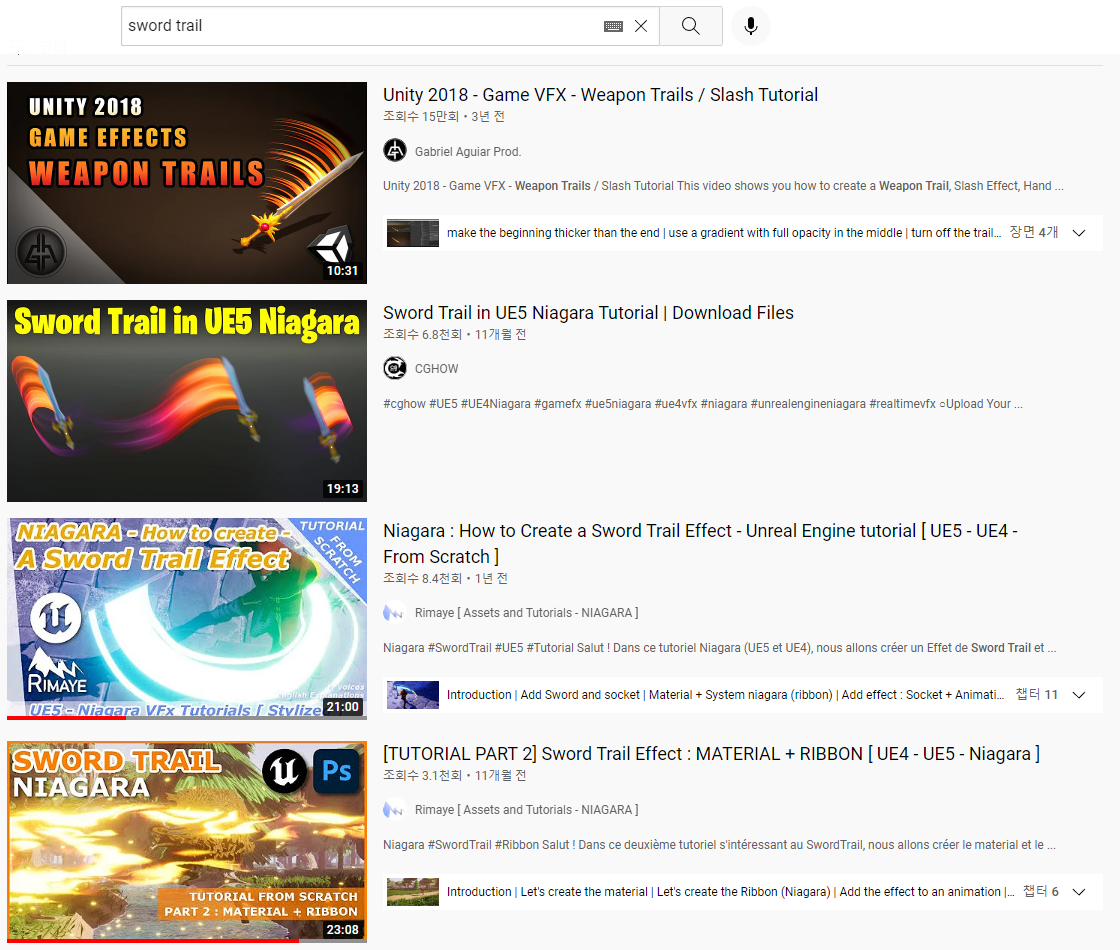Open the Unity 2018 Weapon Trails thumbnail
Image resolution: width=1120 pixels, height=950 pixels.
(187, 183)
